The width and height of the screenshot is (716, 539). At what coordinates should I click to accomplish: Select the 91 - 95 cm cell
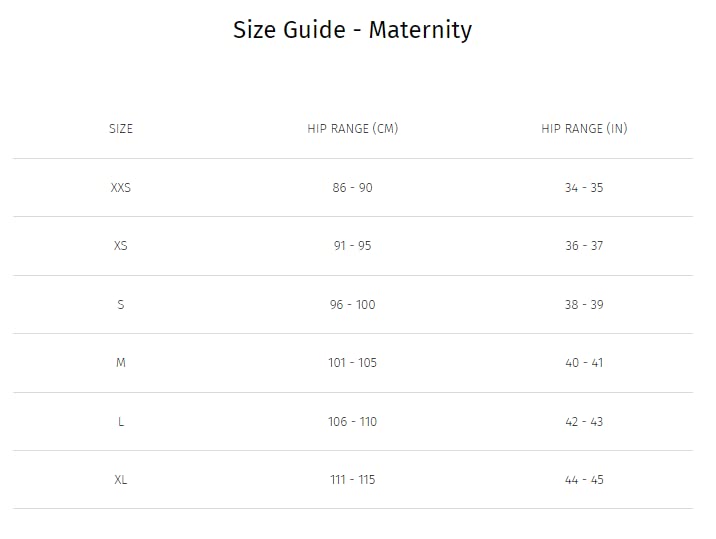tap(353, 246)
